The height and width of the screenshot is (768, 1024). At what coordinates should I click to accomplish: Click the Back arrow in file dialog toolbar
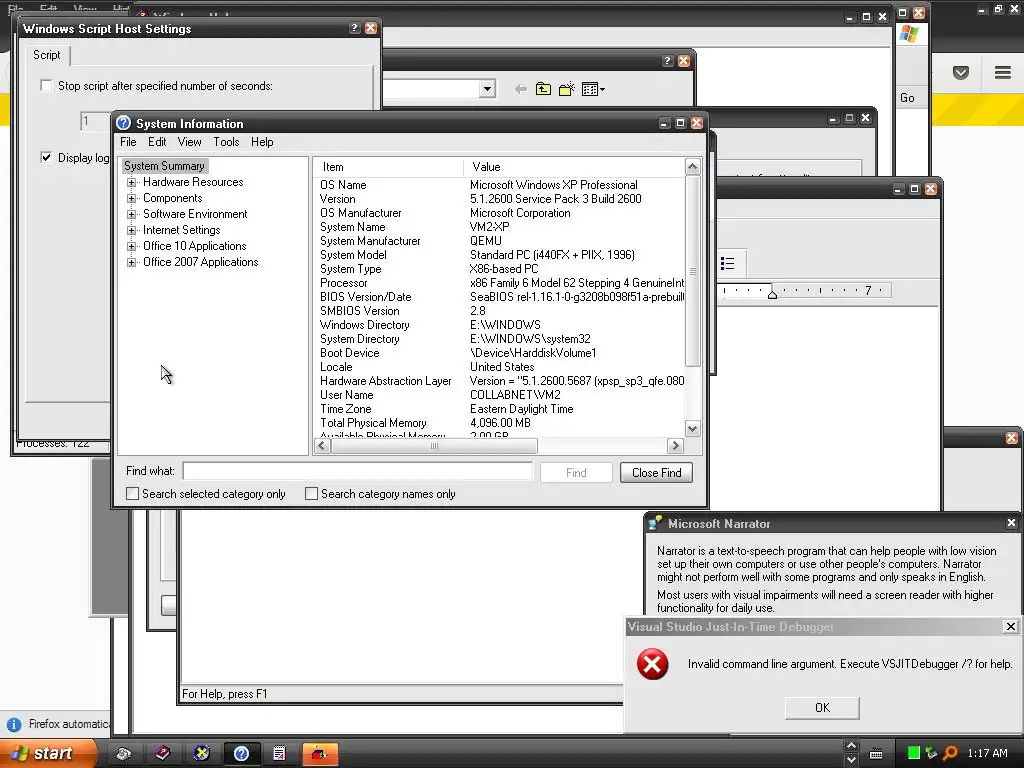520,89
